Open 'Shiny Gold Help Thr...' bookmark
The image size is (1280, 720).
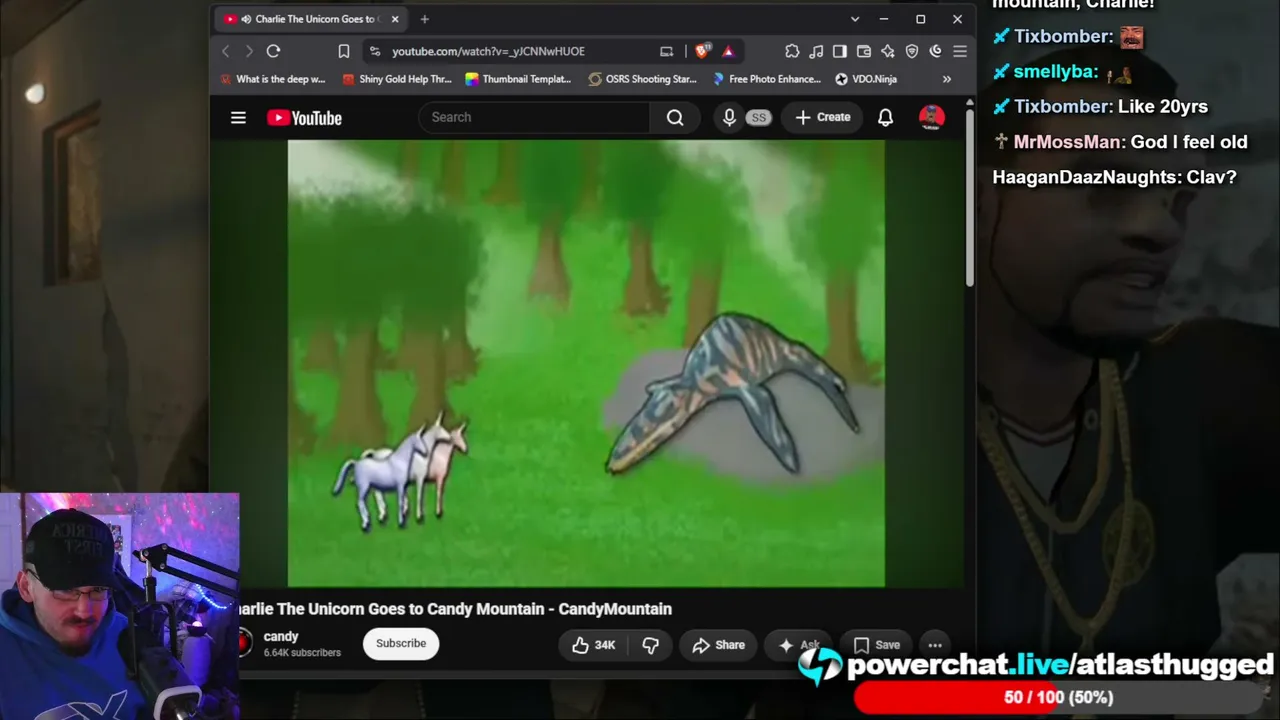click(x=397, y=79)
